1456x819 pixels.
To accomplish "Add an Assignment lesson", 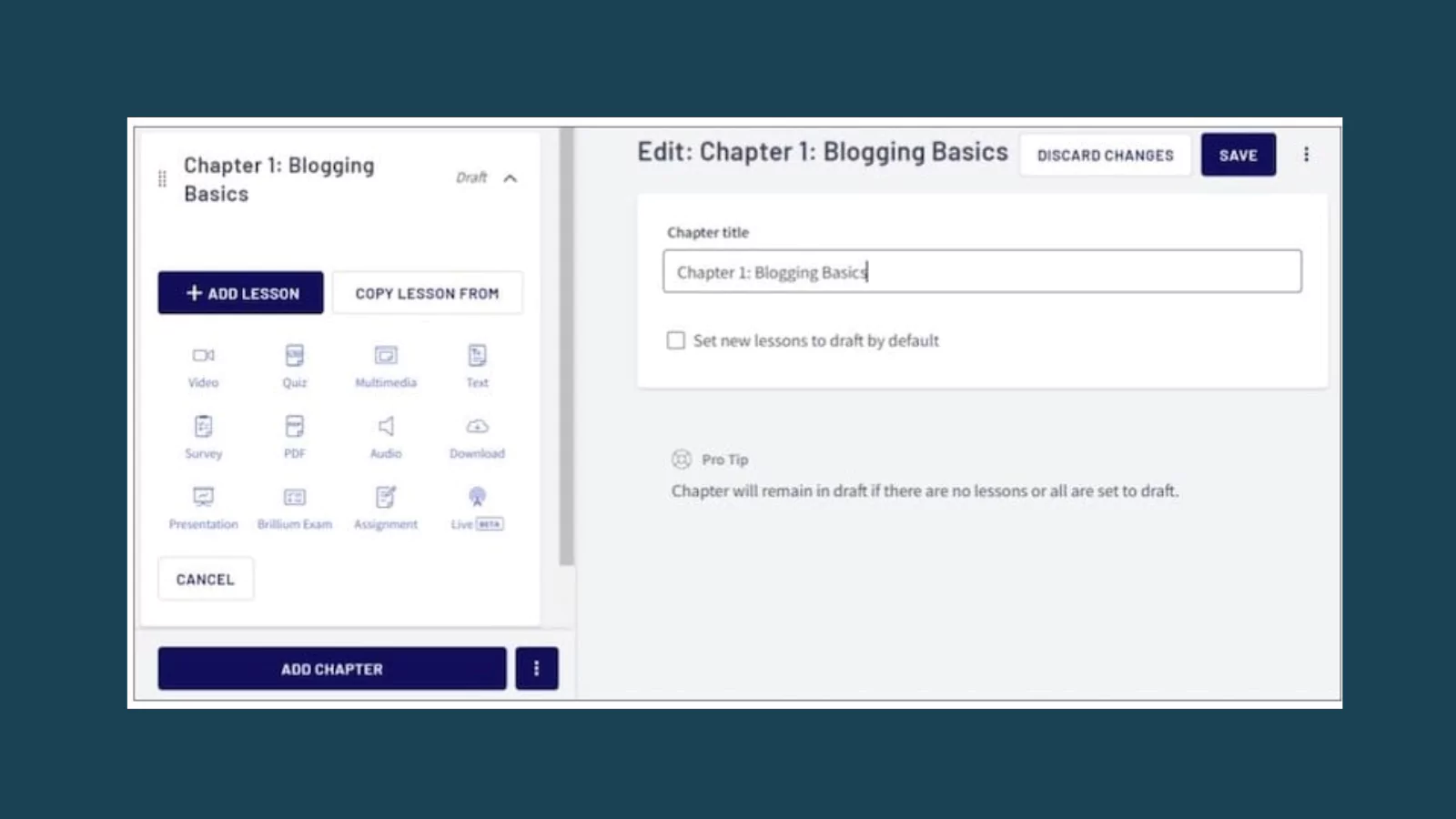I will pyautogui.click(x=386, y=509).
